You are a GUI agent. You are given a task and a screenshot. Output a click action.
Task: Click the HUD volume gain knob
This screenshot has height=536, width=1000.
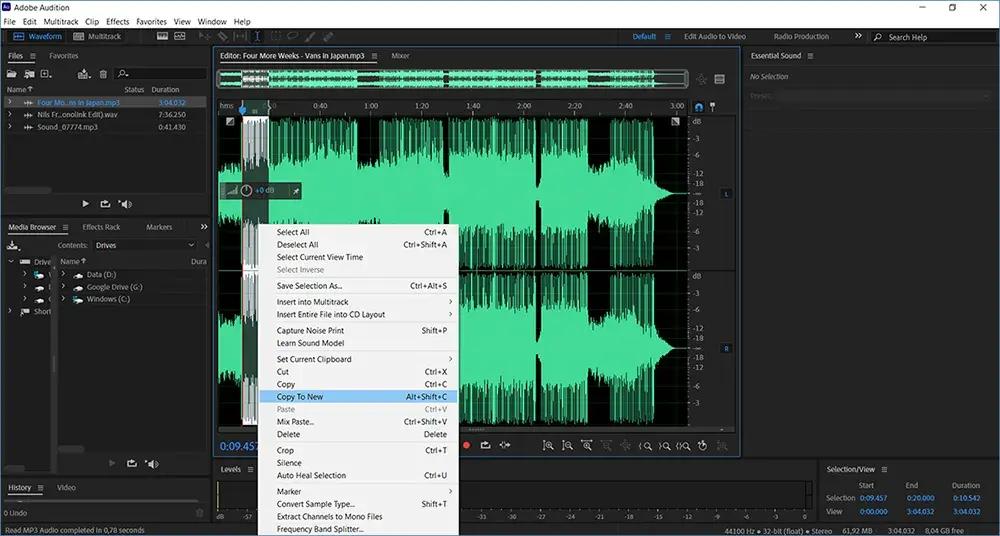pyautogui.click(x=247, y=190)
